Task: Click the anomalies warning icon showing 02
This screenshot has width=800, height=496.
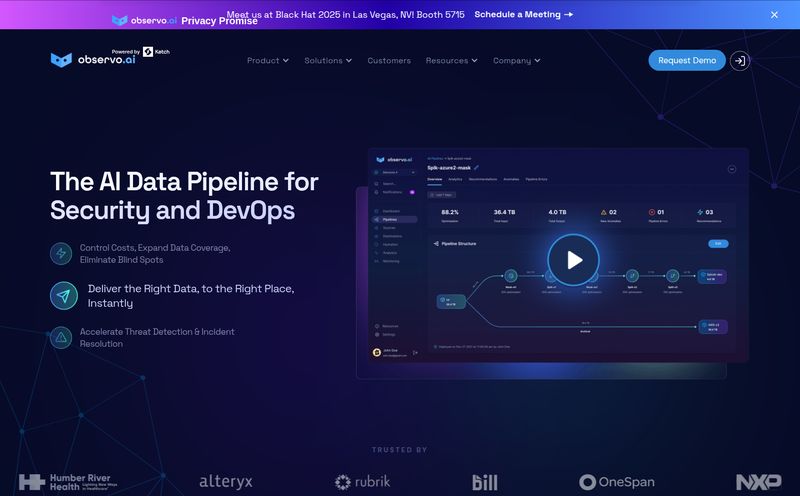Action: pos(604,212)
